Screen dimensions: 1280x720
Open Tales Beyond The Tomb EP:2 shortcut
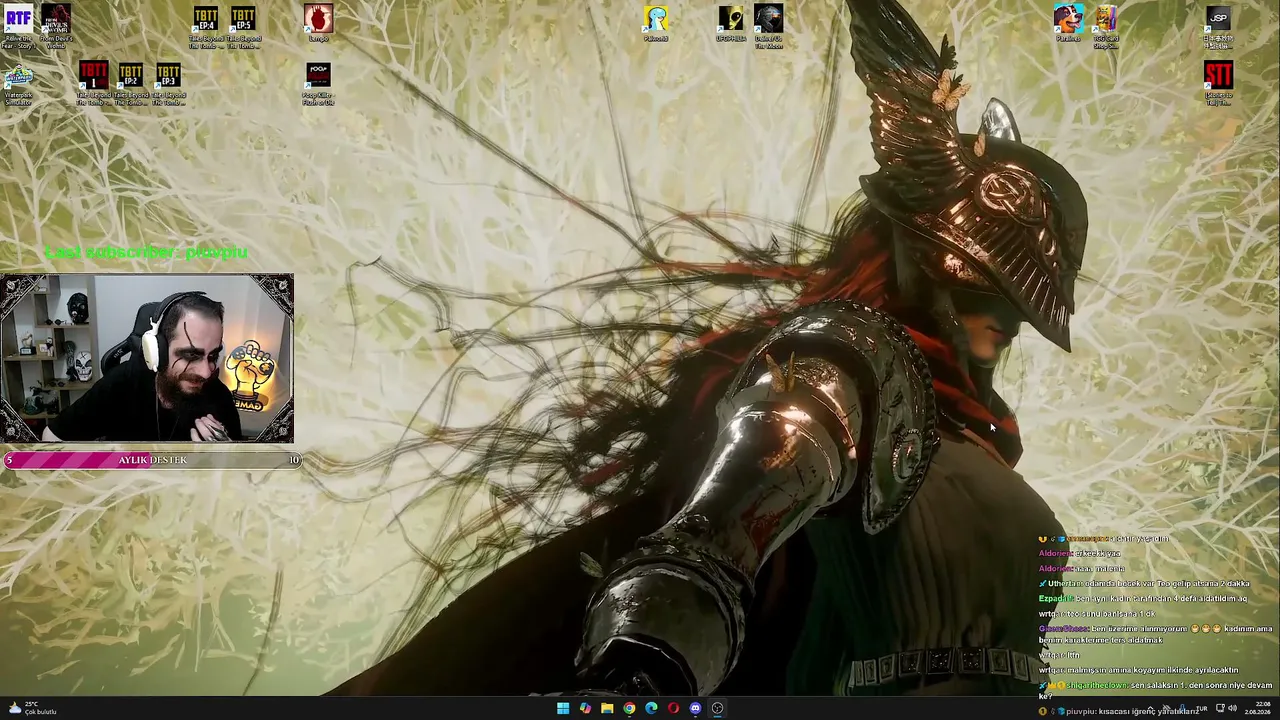tap(131, 83)
